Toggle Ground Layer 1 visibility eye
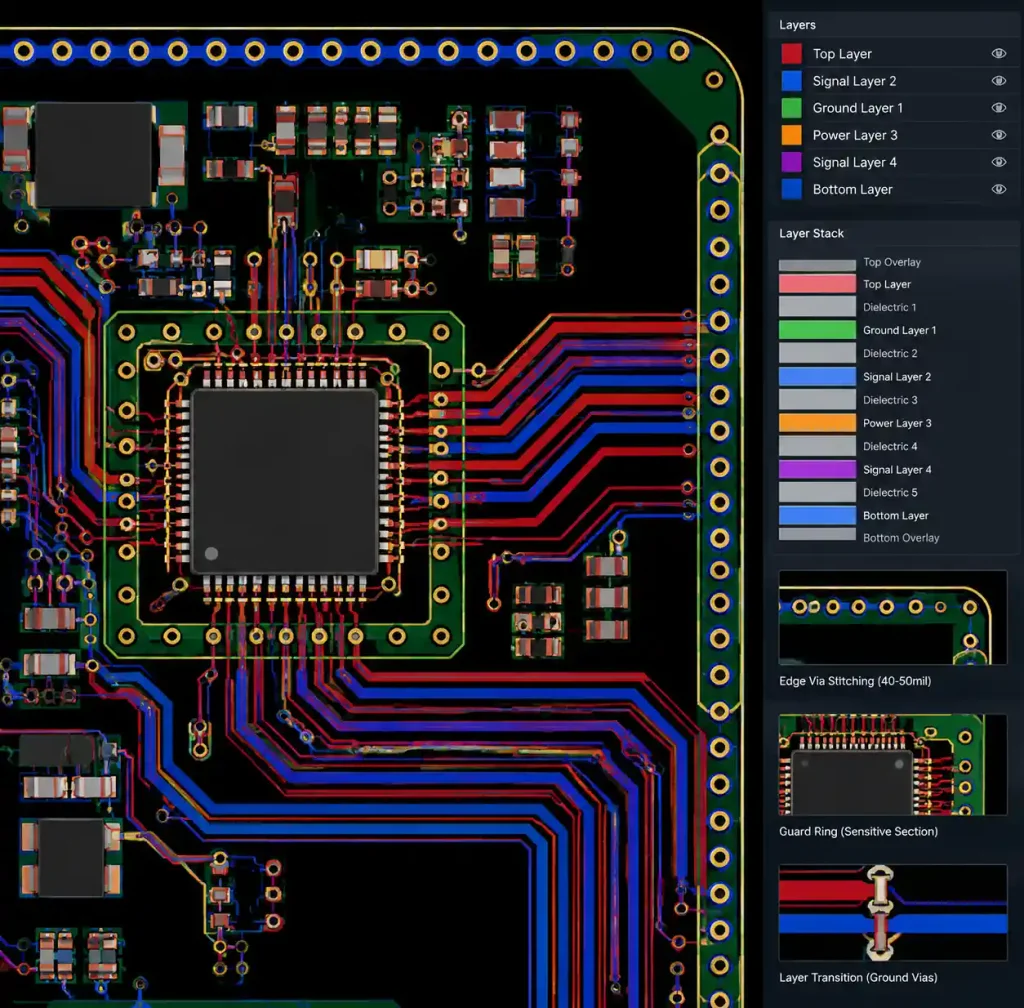1024x1008 pixels. 999,108
